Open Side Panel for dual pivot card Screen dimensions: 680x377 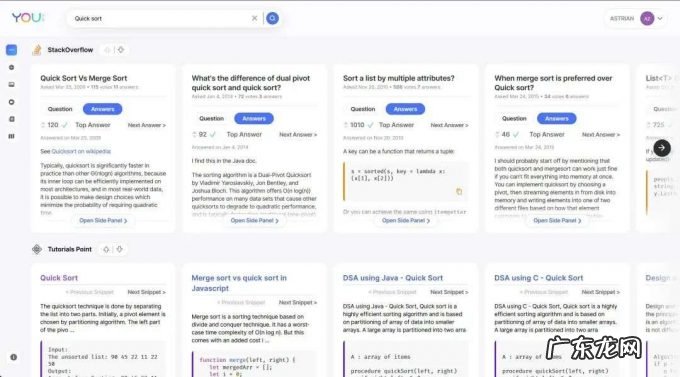coord(255,220)
